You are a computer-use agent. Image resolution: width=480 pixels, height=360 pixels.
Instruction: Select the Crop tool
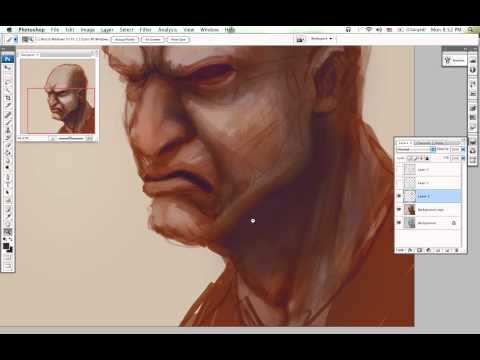pos(8,98)
